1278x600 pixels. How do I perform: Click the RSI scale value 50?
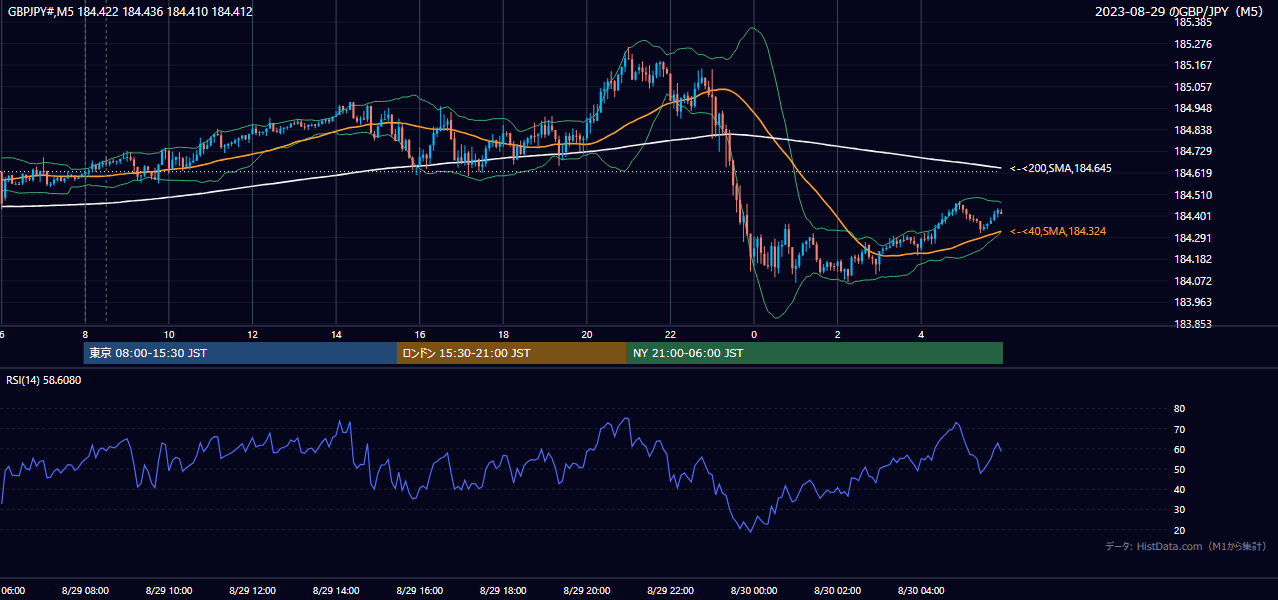coord(1179,469)
